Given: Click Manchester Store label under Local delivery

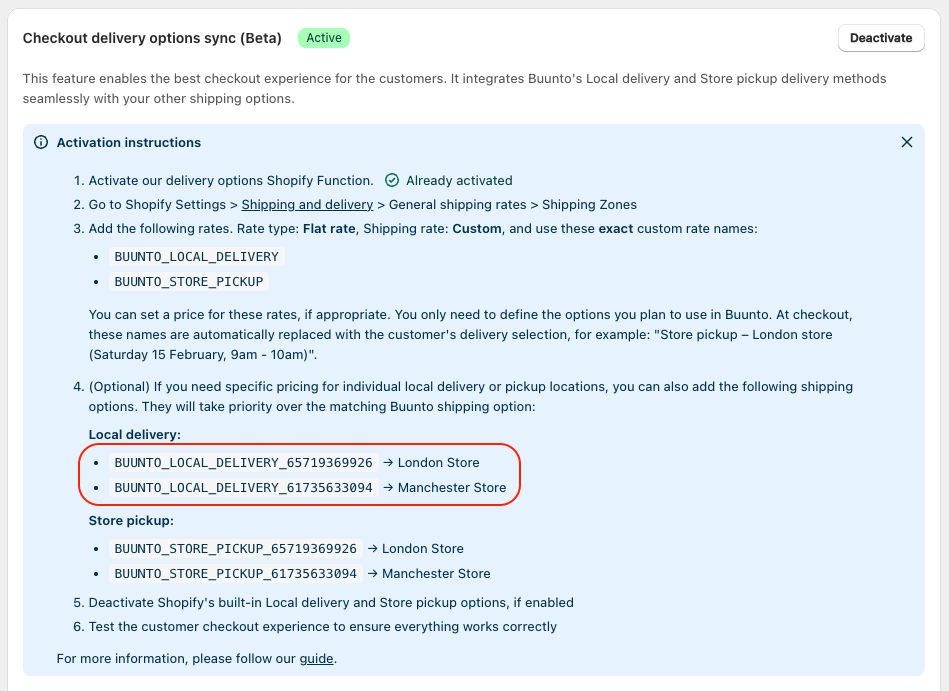Looking at the screenshot, I should 452,487.
